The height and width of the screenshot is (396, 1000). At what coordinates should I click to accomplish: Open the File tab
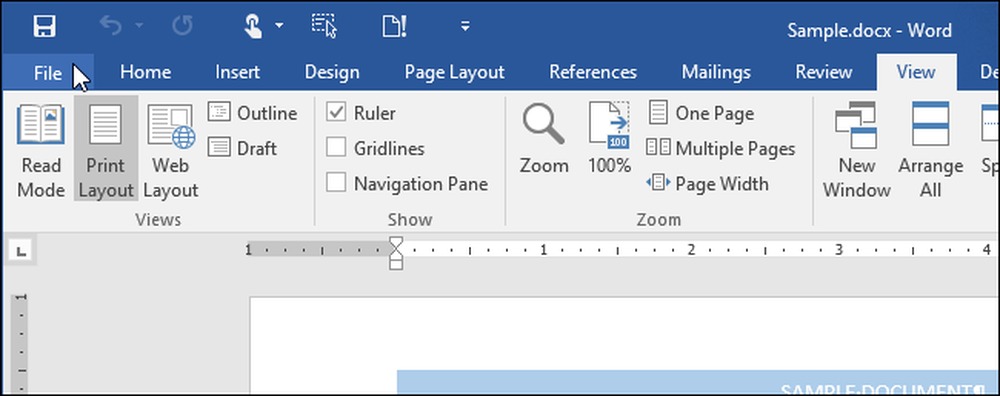click(x=48, y=73)
